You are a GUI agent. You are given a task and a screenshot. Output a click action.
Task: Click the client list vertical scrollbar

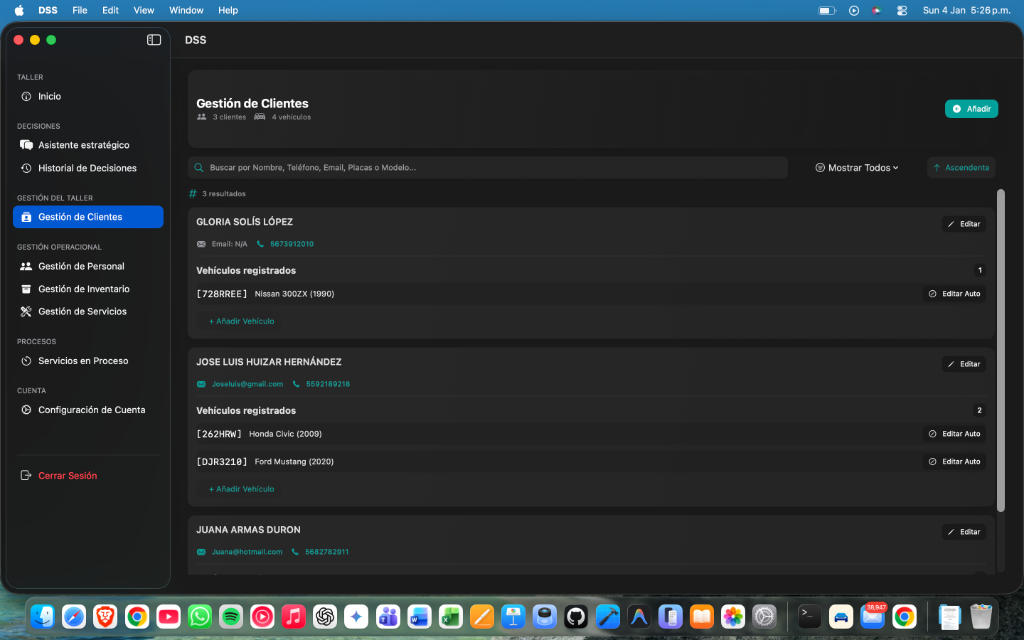point(1001,350)
